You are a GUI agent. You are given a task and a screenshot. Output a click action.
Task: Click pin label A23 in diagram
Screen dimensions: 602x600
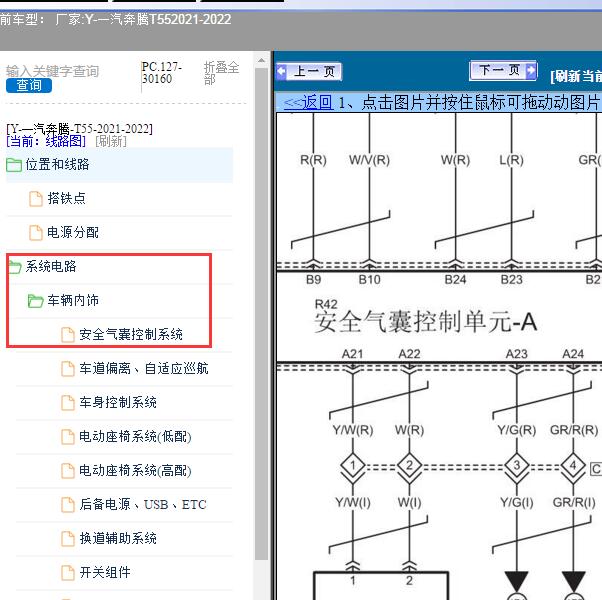click(x=516, y=354)
